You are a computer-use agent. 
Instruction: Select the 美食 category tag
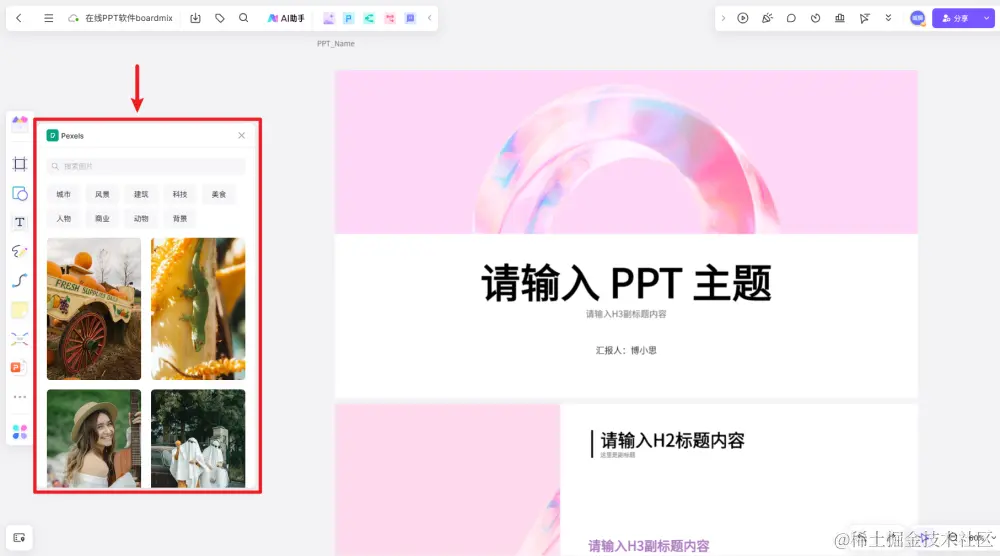(x=219, y=194)
